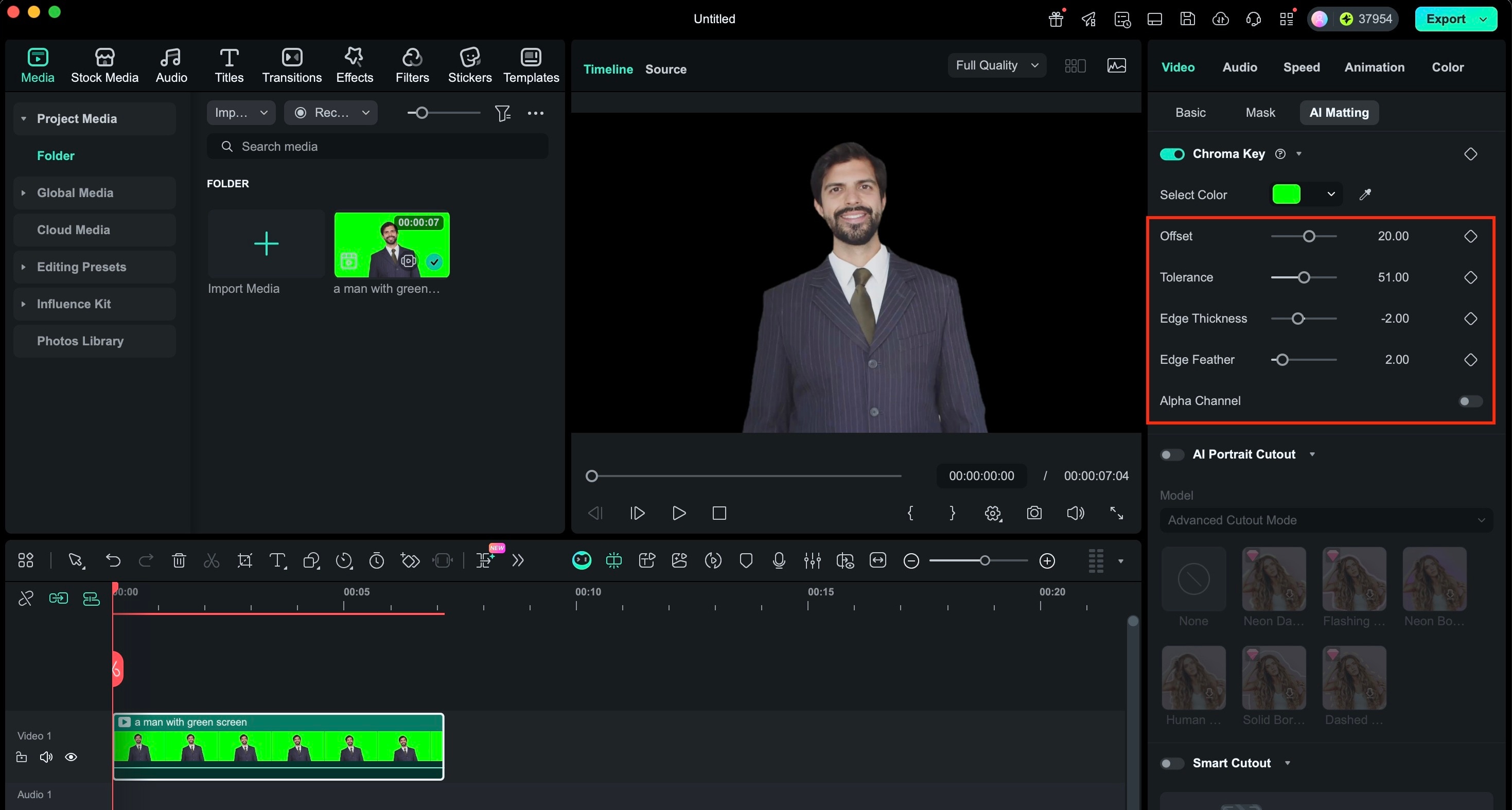Take a snapshot of the preview frame
The image size is (1512, 810).
1034,513
